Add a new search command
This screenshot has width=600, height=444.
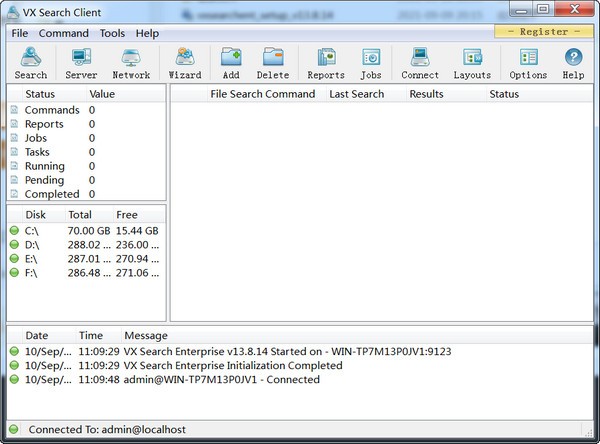(231, 63)
